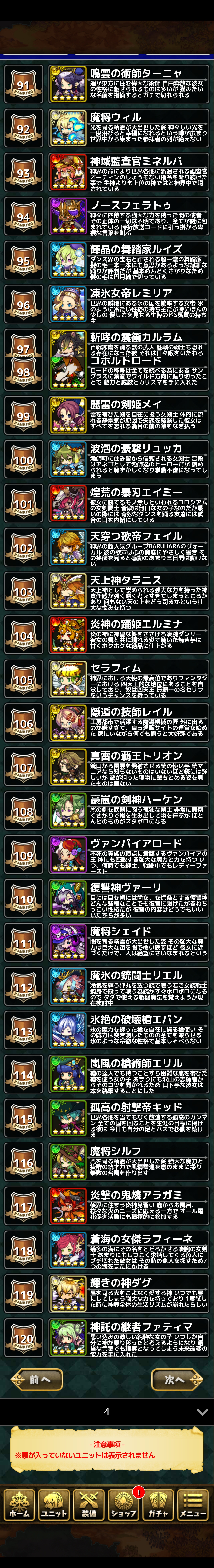The height and width of the screenshot is (1568, 214).
Task: Select unit portrait of 魔将ウィル
Action: coord(68,128)
